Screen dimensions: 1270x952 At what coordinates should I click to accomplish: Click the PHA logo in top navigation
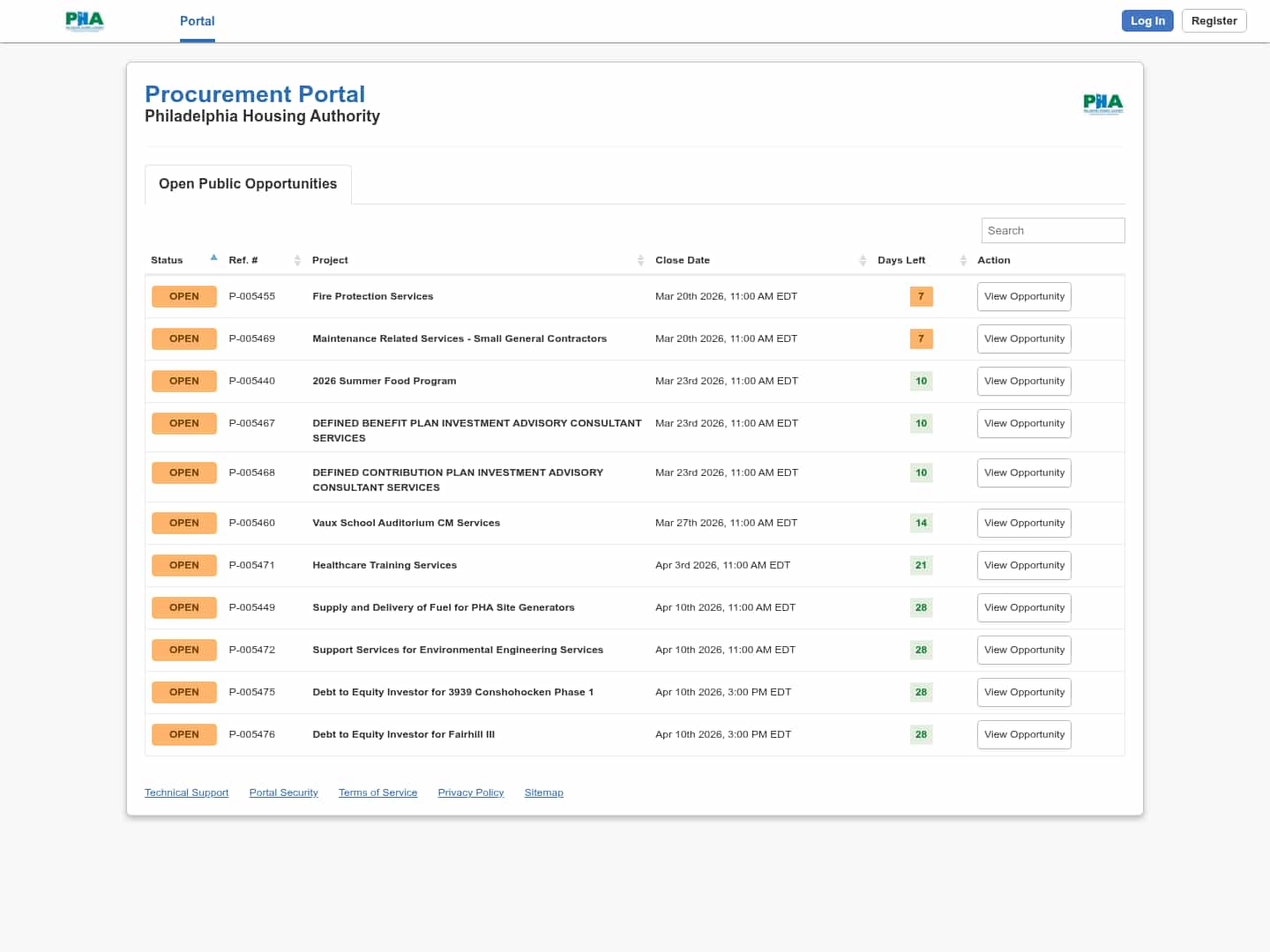click(x=85, y=20)
